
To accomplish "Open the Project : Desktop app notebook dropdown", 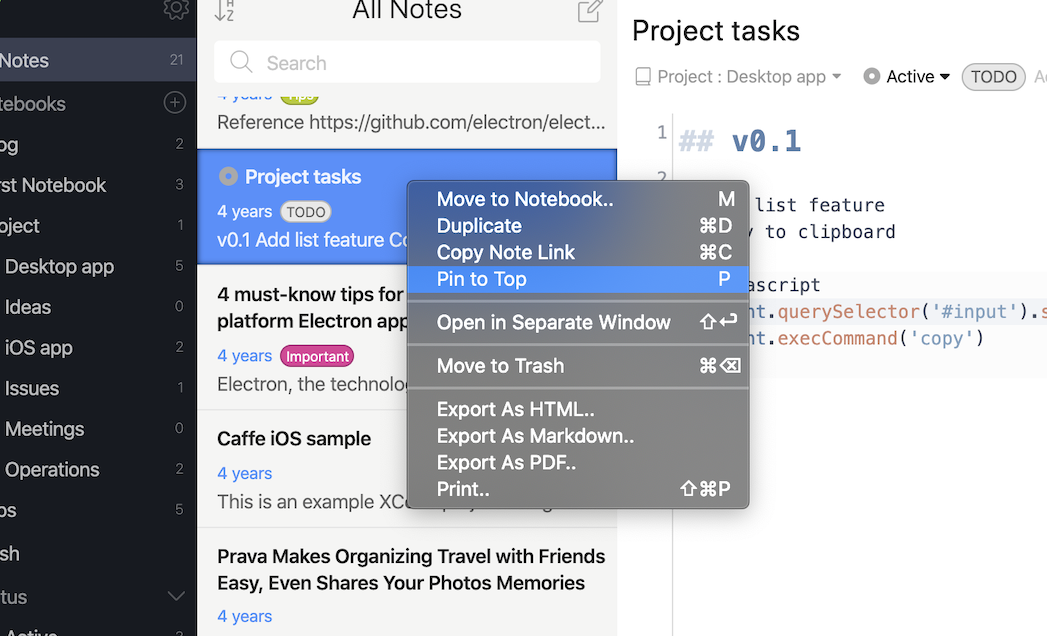I will click(x=836, y=77).
